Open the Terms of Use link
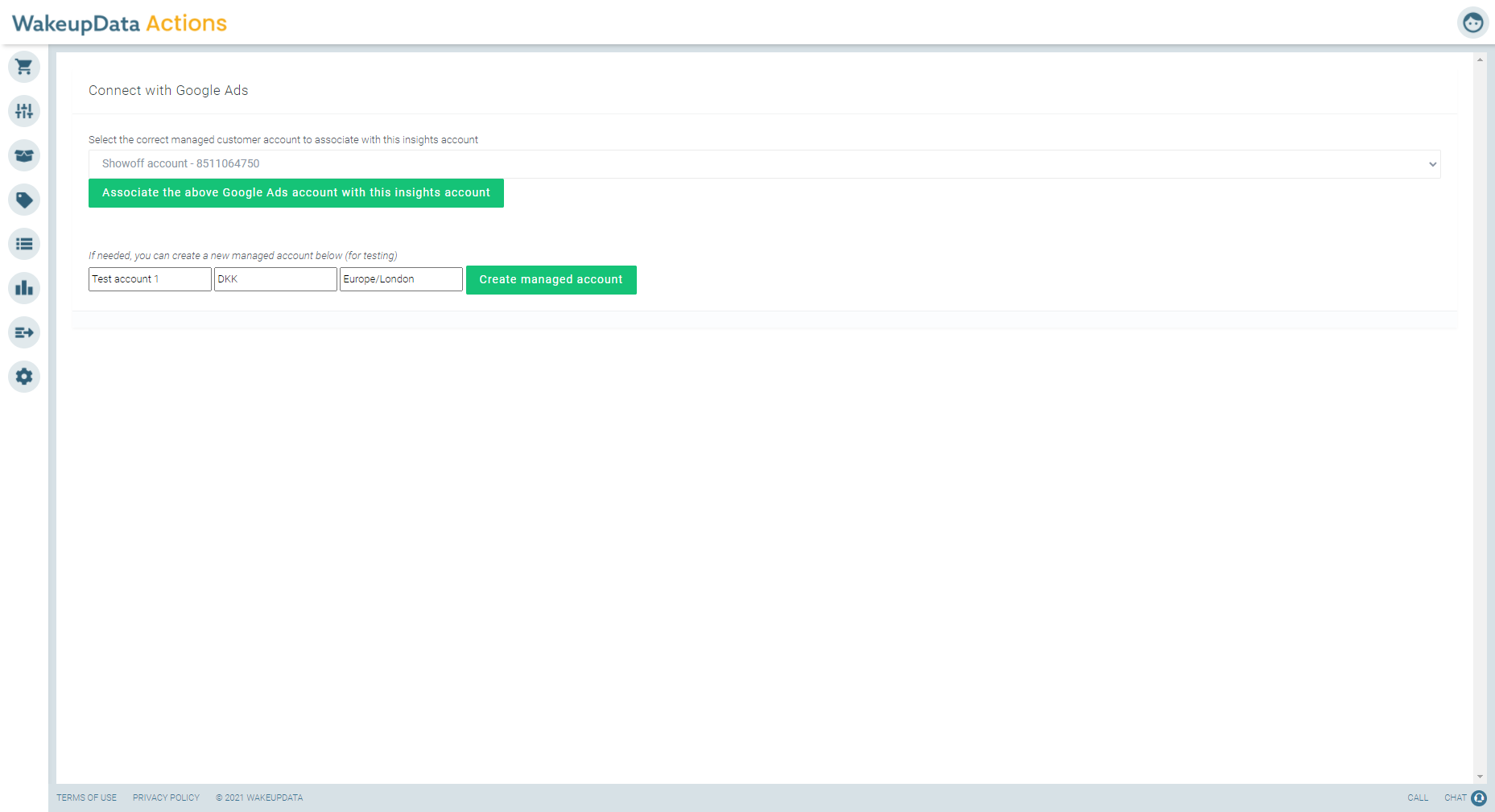The width and height of the screenshot is (1495, 812). point(86,798)
